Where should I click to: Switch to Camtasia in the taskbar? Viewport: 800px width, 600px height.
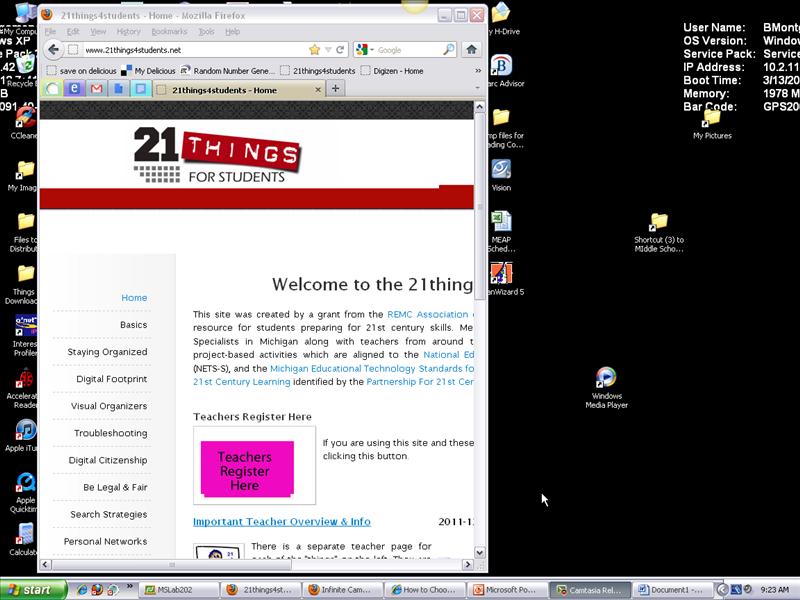pos(590,590)
